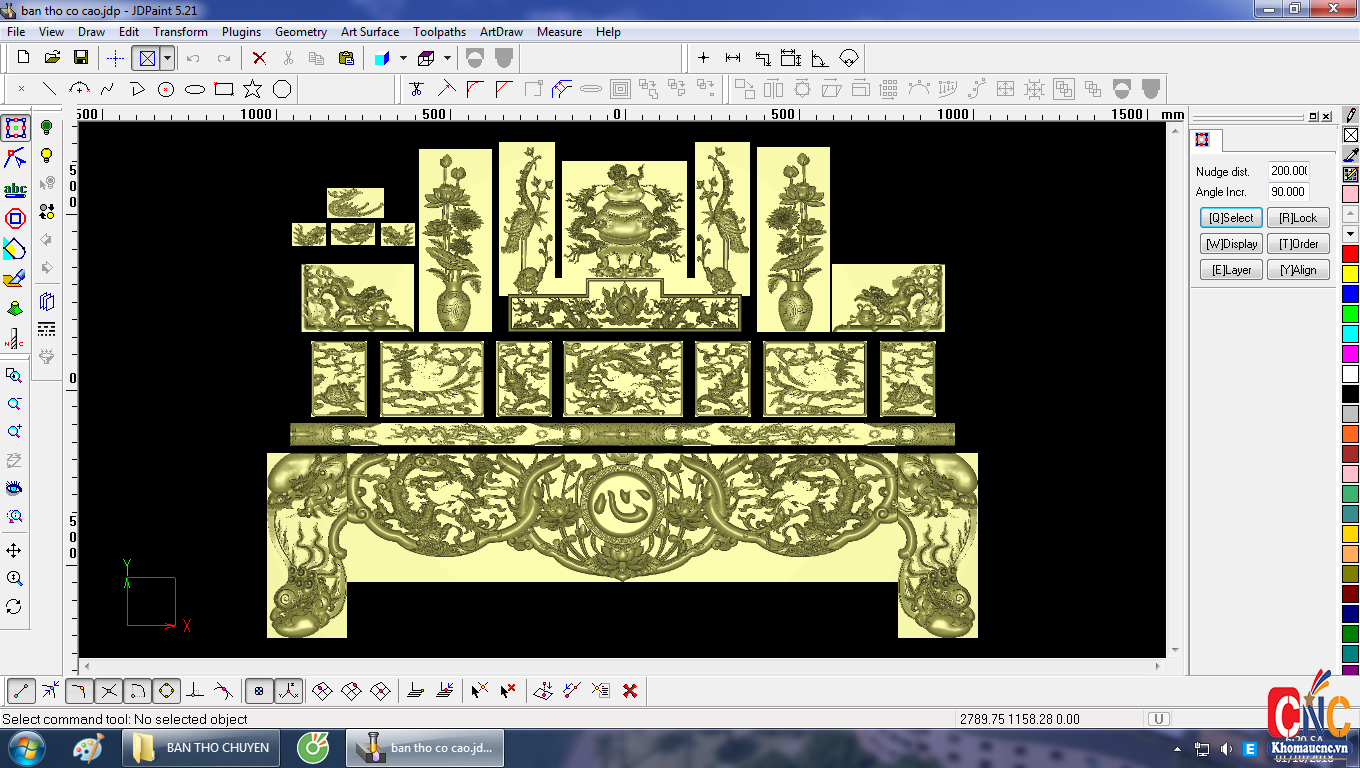
Task: Open the Art Surface menu
Action: click(x=369, y=32)
